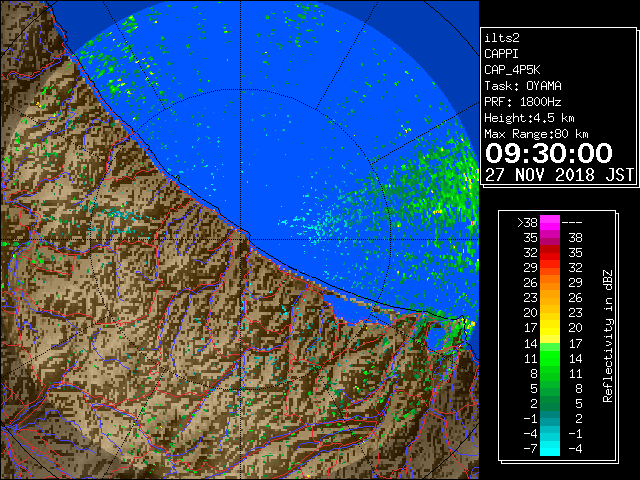The image size is (640, 480).
Task: Click the 'Reflectivity in dBZ' axis label
Action: tap(607, 336)
